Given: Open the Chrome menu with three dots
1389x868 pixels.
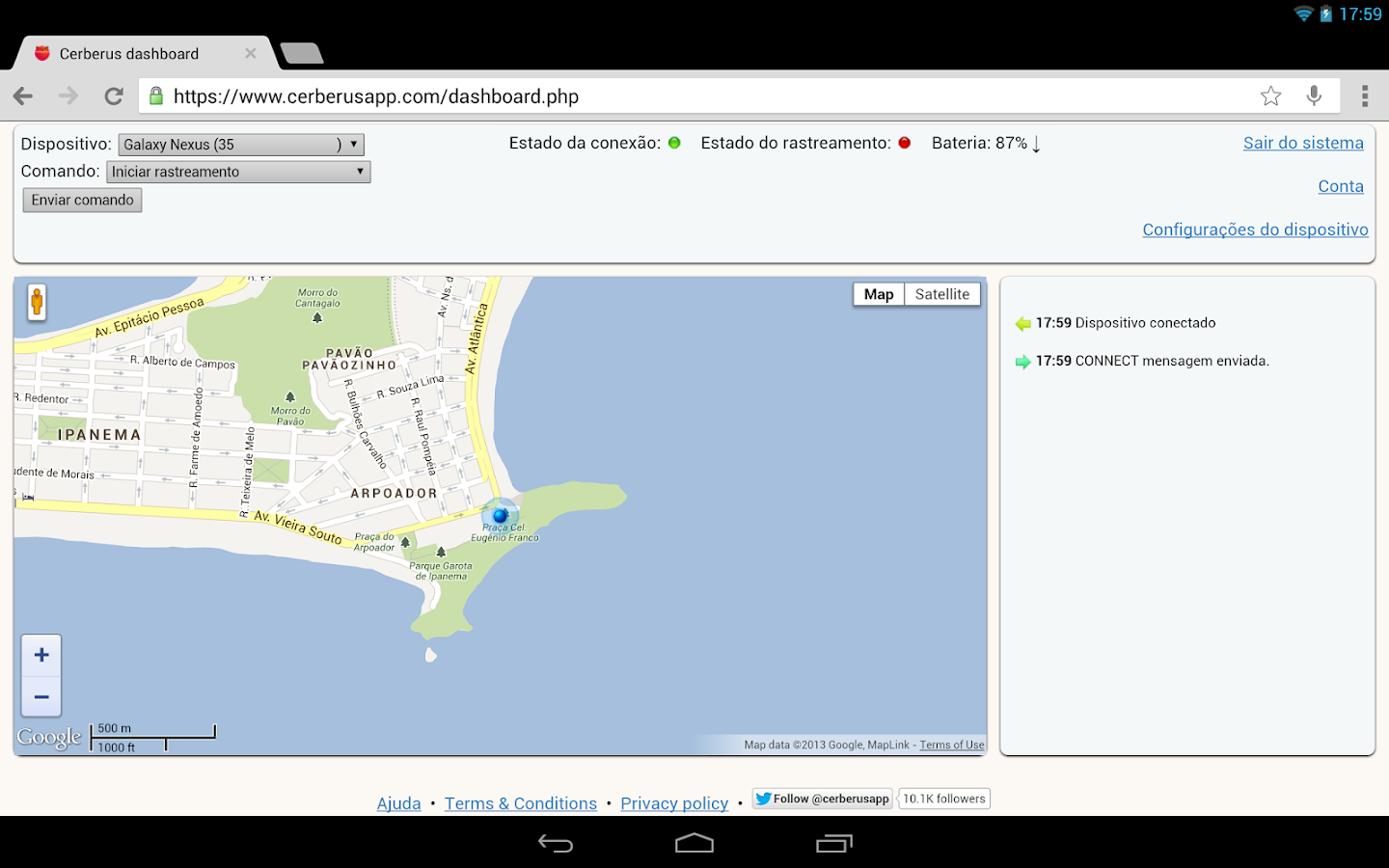Looking at the screenshot, I should (1365, 95).
